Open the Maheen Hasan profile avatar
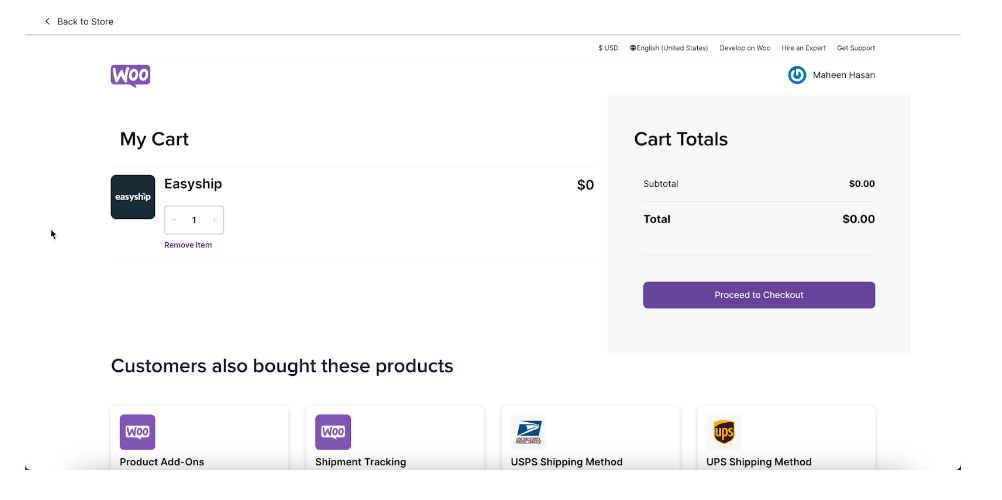This screenshot has height=500, width=1002. 797,75
